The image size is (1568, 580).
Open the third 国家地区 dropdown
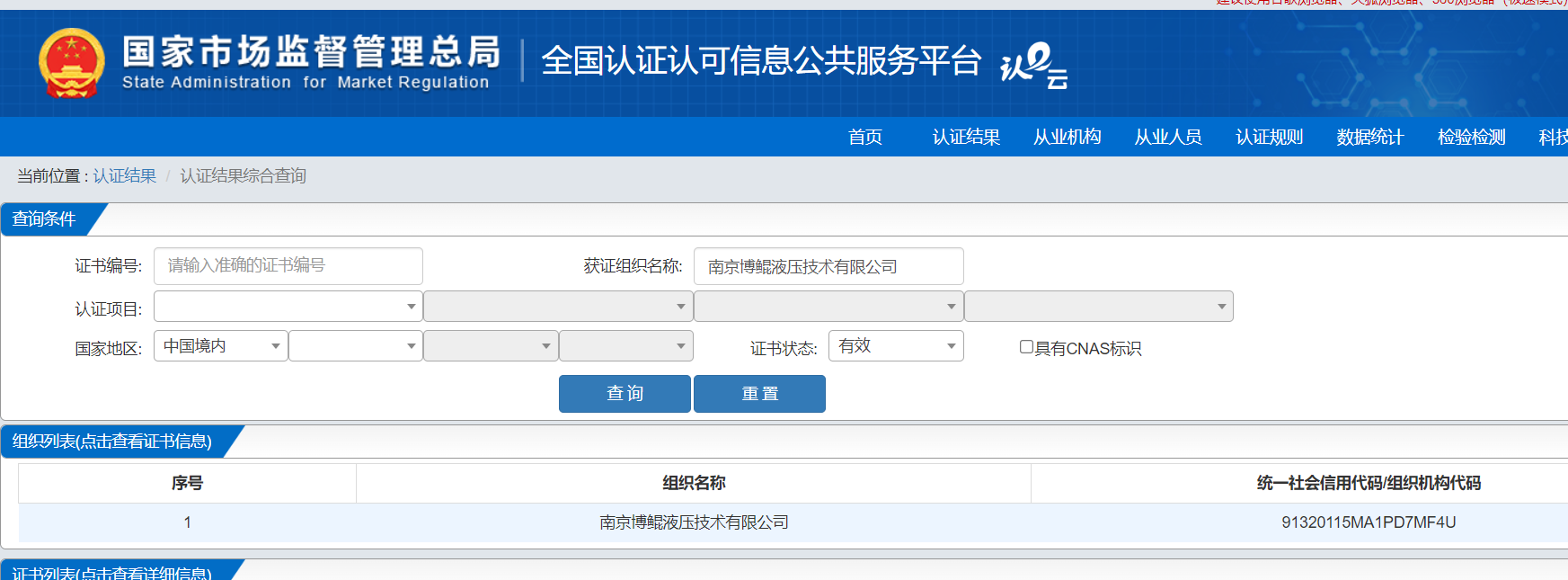(491, 346)
